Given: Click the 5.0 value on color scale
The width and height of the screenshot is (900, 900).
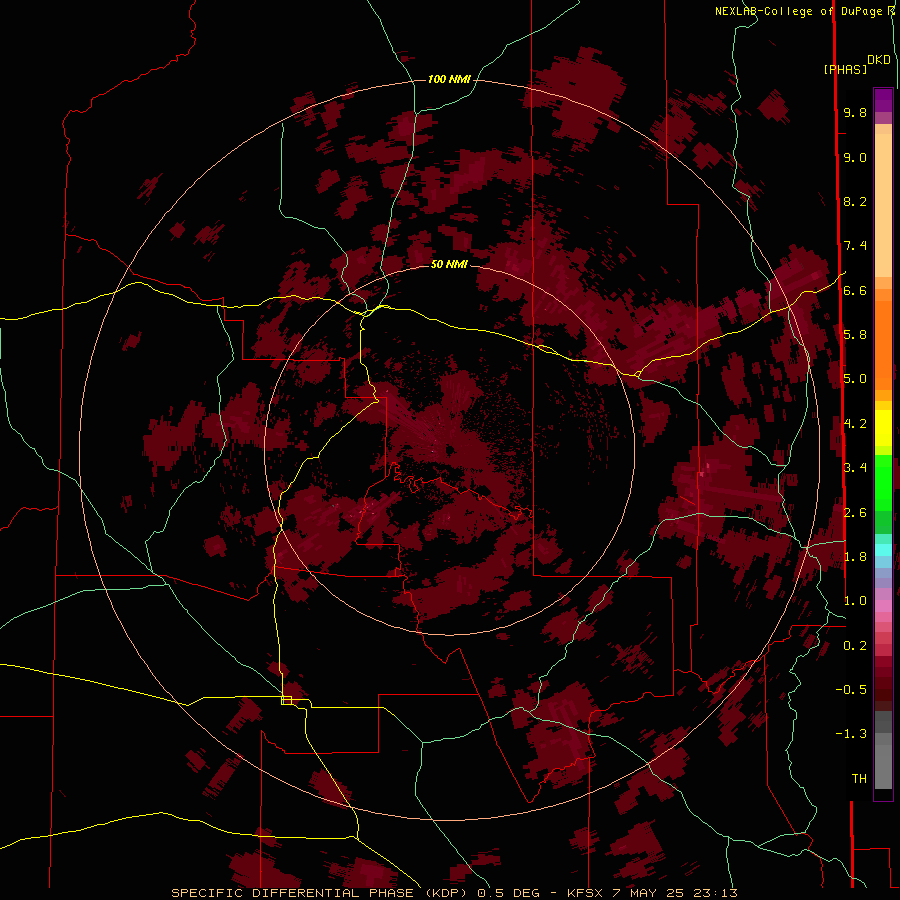Looking at the screenshot, I should pyautogui.click(x=855, y=379).
